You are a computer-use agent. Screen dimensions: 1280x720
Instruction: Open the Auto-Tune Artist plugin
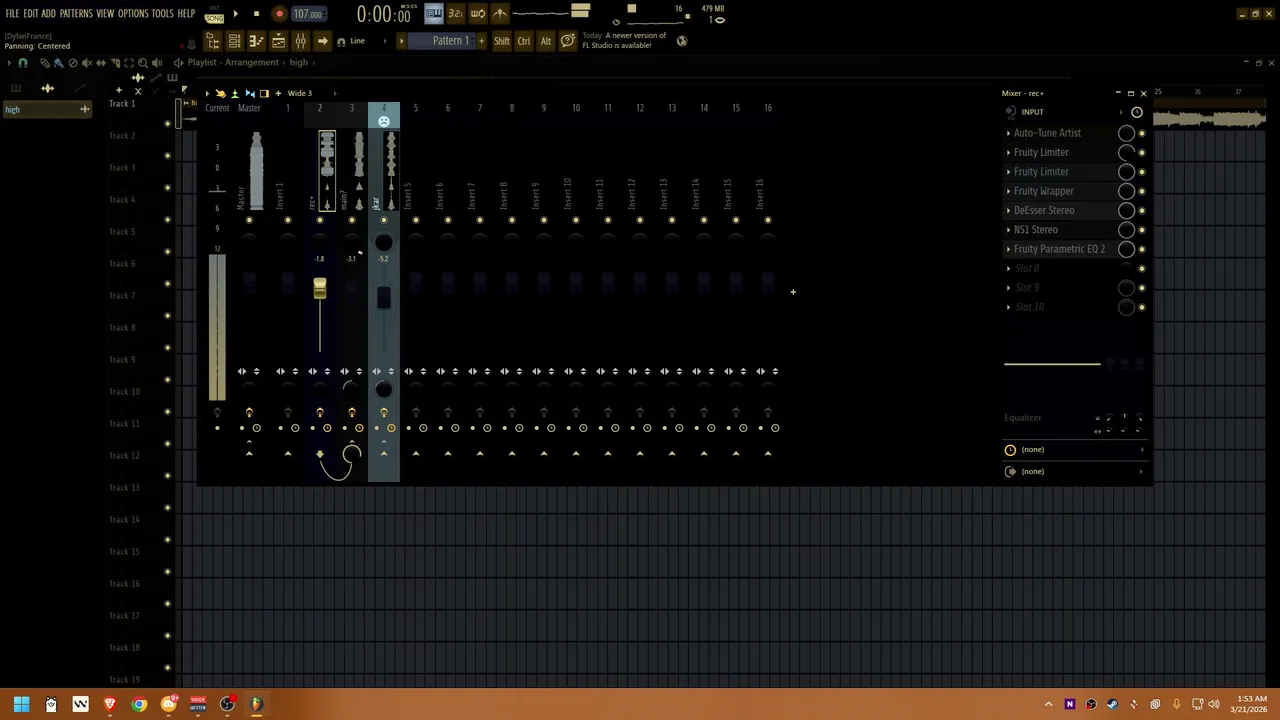(1047, 133)
